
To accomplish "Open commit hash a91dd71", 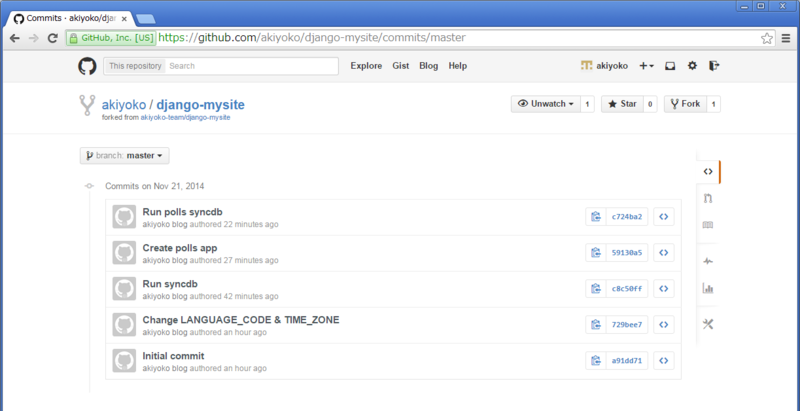I will (x=627, y=361).
